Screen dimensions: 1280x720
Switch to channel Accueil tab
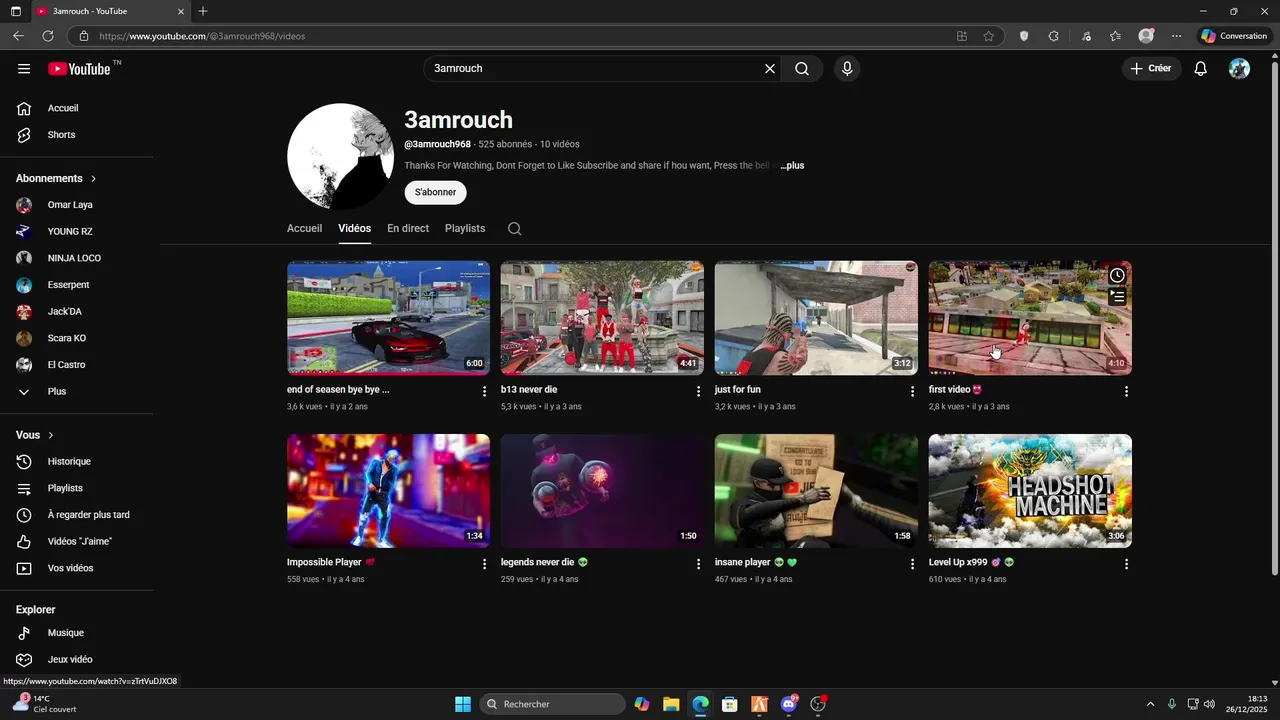click(304, 229)
